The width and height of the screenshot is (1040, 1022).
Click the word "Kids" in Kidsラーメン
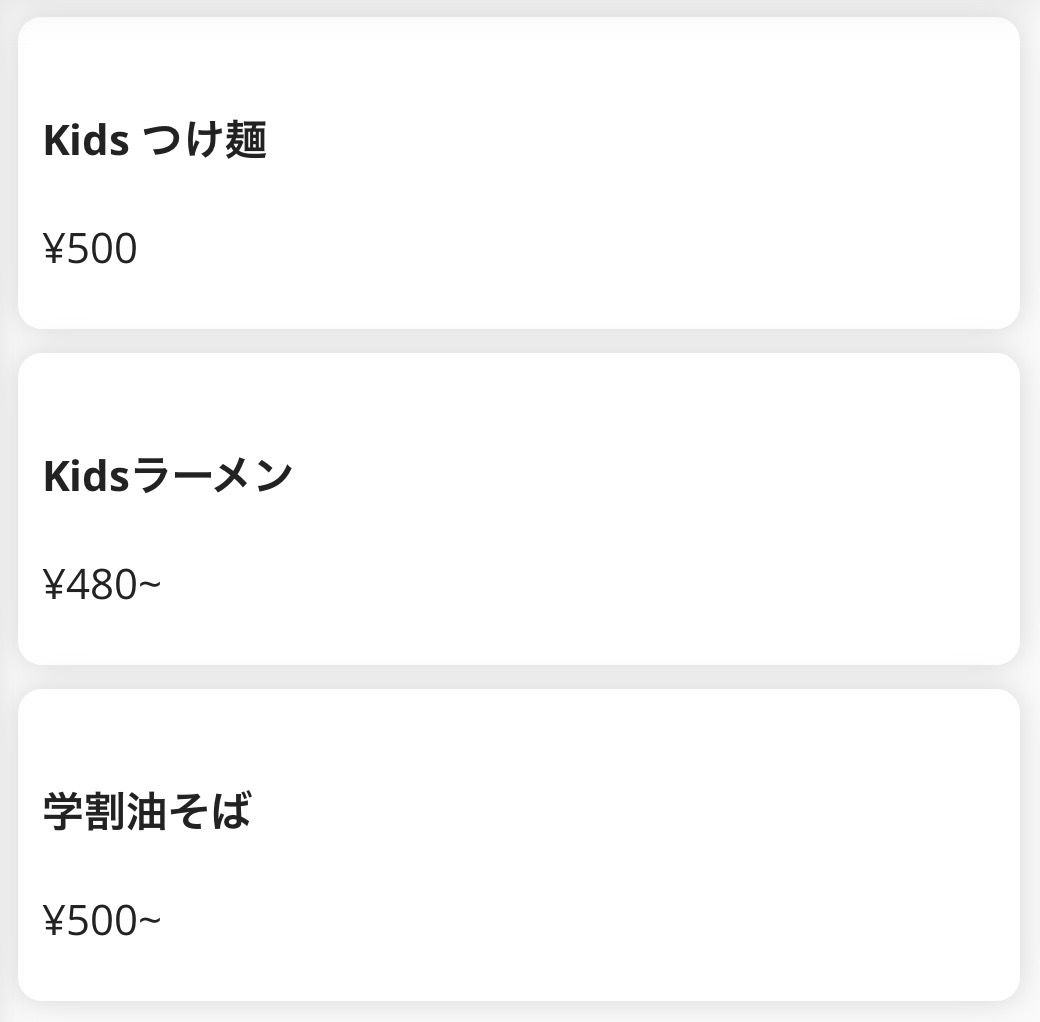(86, 476)
